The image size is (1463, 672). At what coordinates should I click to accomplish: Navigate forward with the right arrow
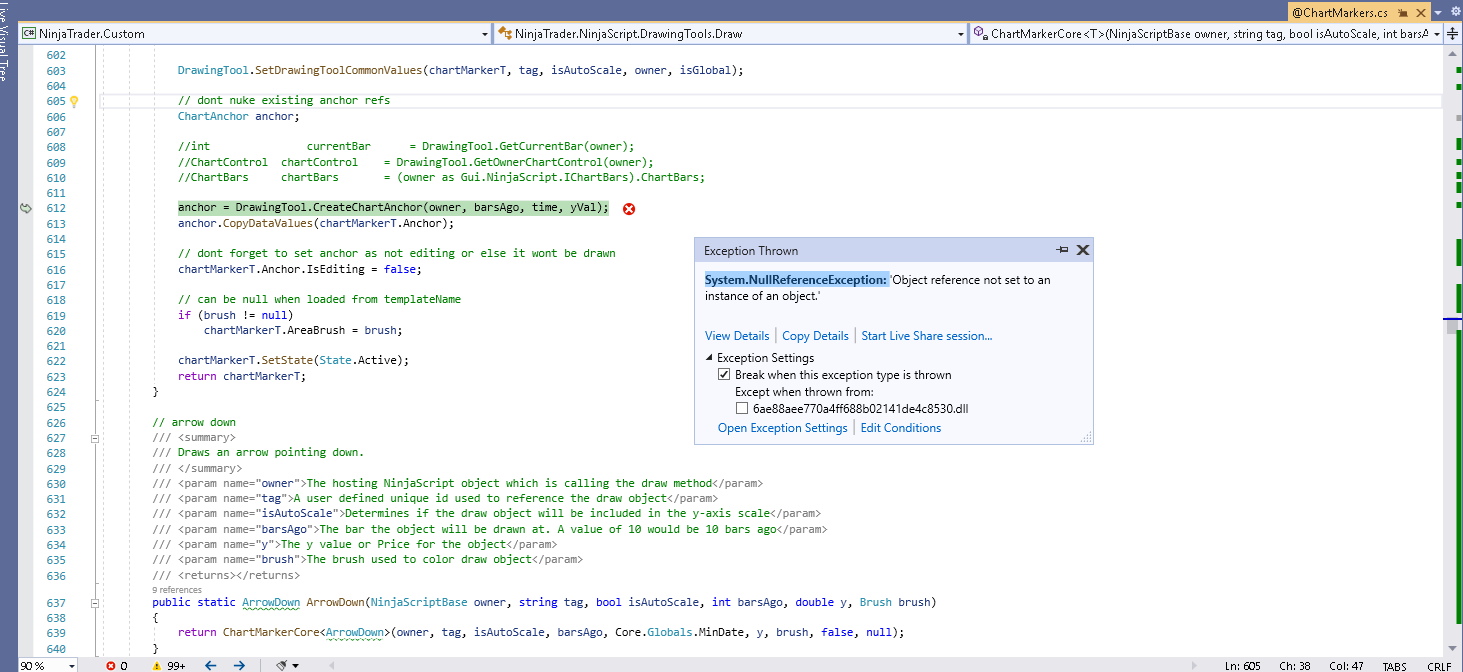click(239, 665)
